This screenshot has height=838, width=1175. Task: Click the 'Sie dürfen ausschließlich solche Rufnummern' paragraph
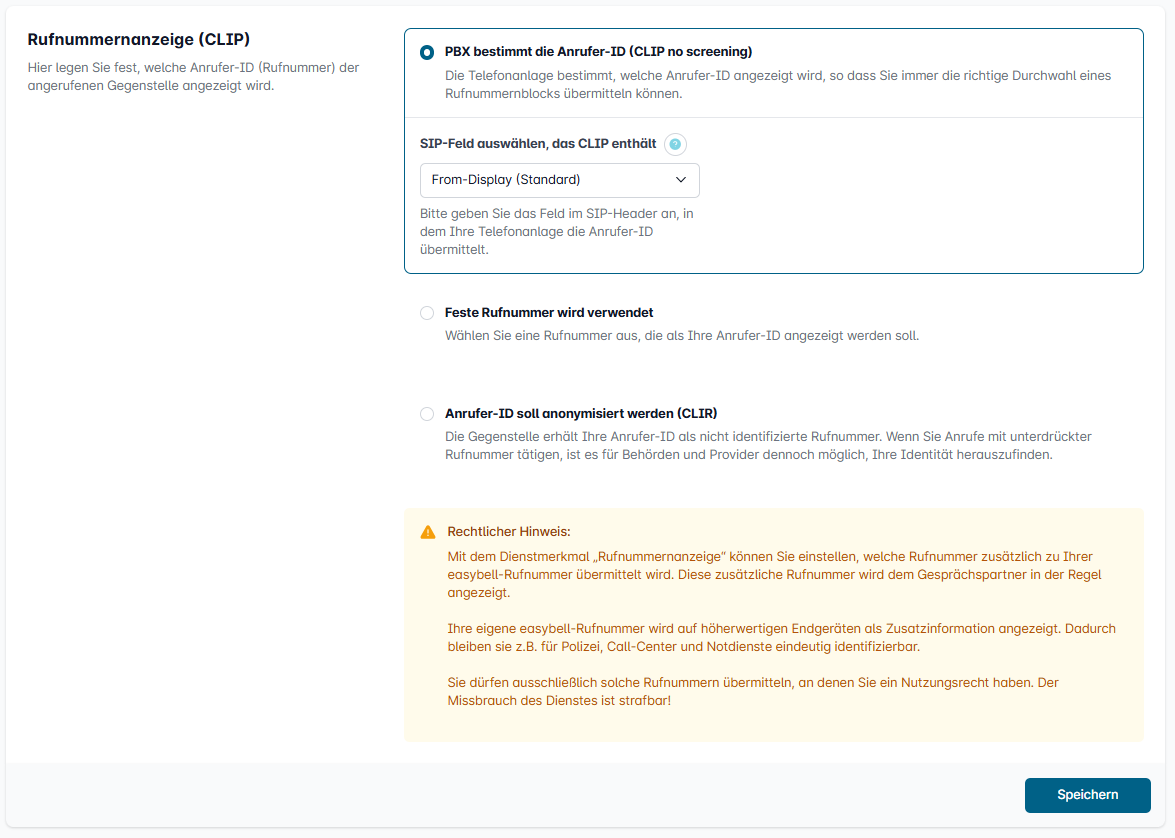752,692
